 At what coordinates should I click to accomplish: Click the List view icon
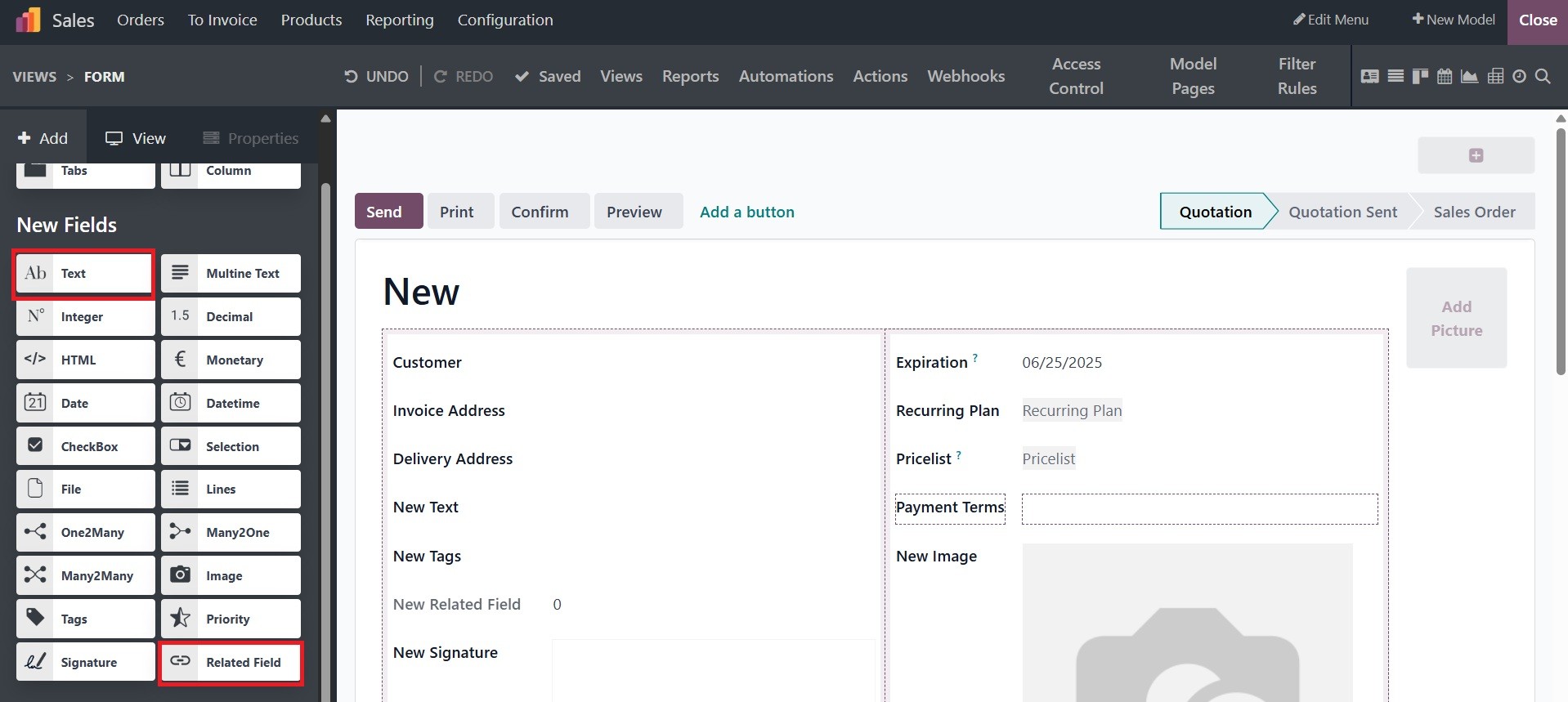click(x=1396, y=76)
